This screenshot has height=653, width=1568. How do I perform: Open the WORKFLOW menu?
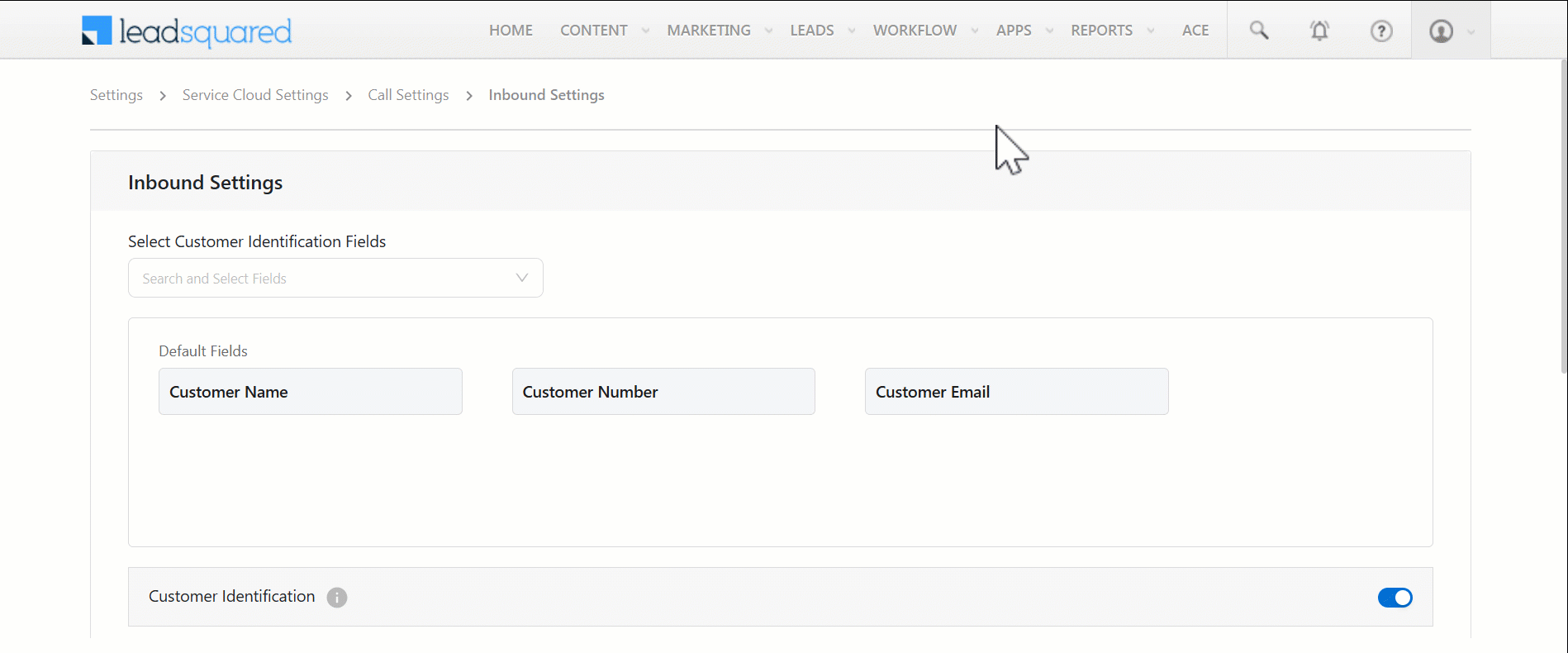(915, 31)
